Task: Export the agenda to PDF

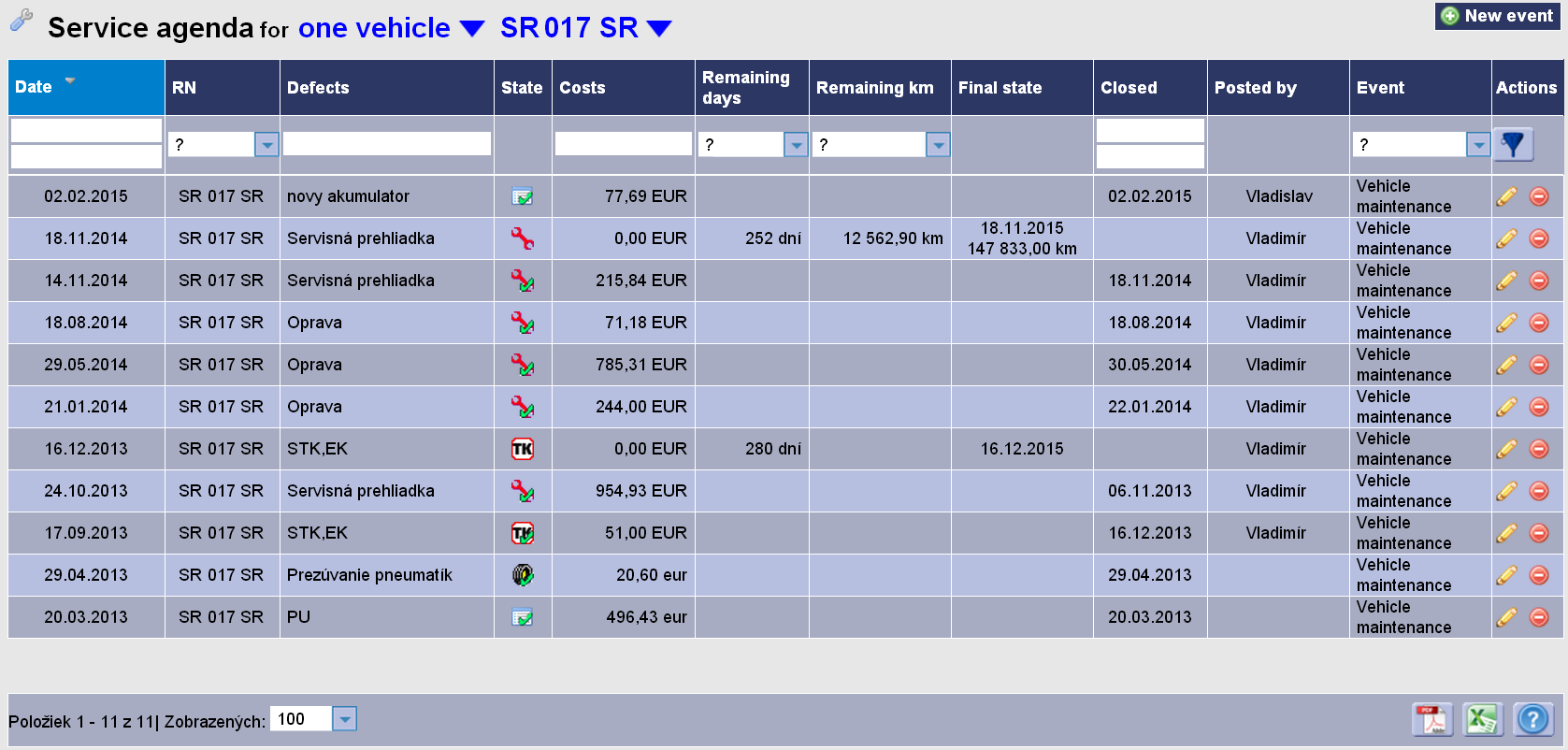Action: click(1432, 719)
